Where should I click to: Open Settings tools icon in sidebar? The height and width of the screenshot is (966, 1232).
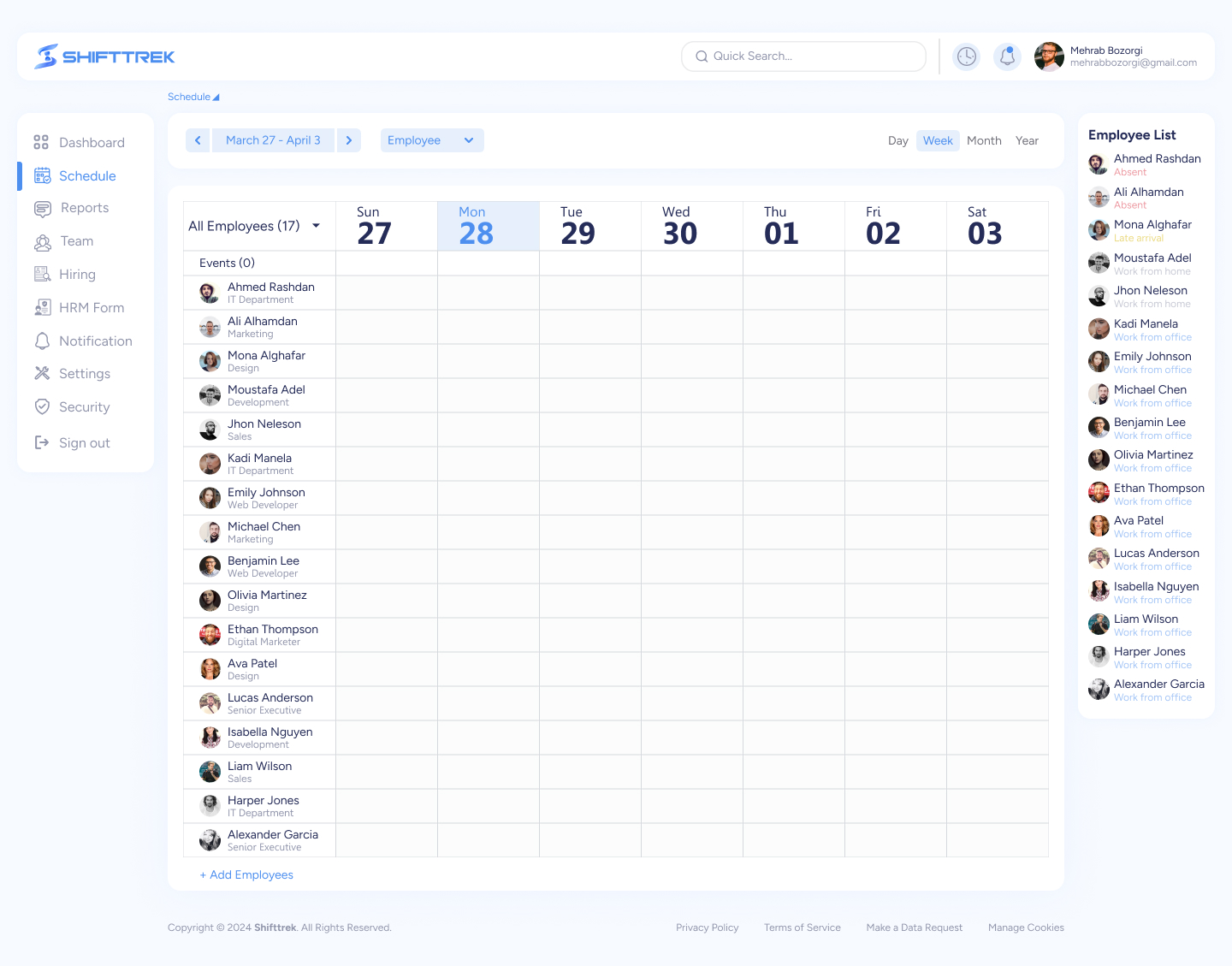(42, 373)
